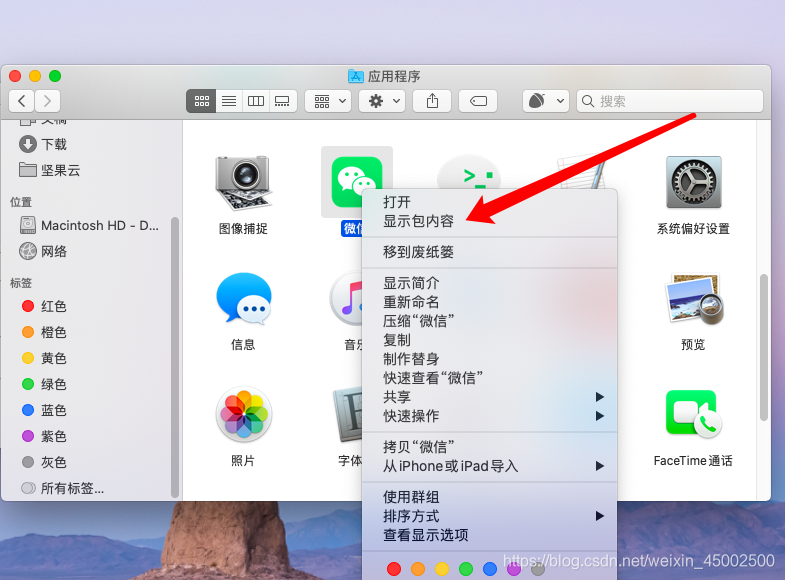Screen dimensions: 785x580
Task: Choose 查看显示选项 in context menu
Action: (490, 535)
